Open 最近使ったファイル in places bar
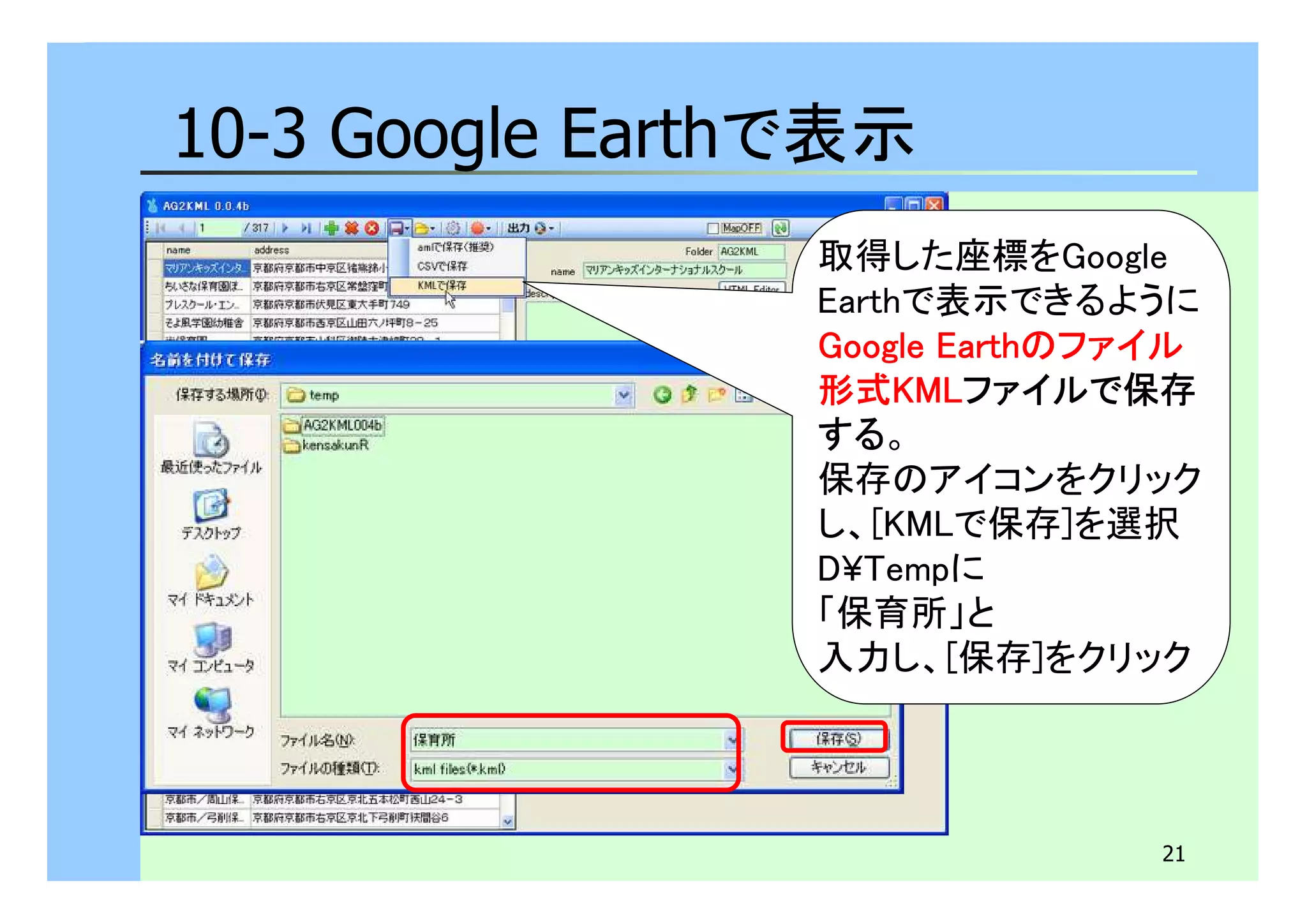This screenshot has width=1307, height=924. 211,448
